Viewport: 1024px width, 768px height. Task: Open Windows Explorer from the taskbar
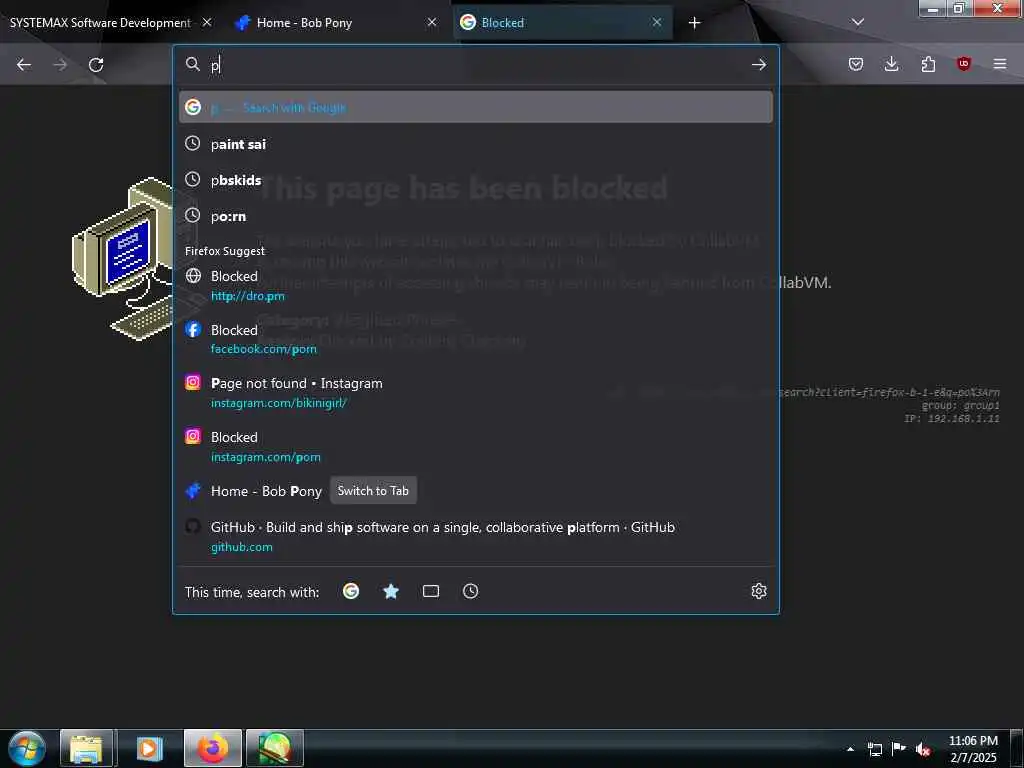tap(87, 748)
